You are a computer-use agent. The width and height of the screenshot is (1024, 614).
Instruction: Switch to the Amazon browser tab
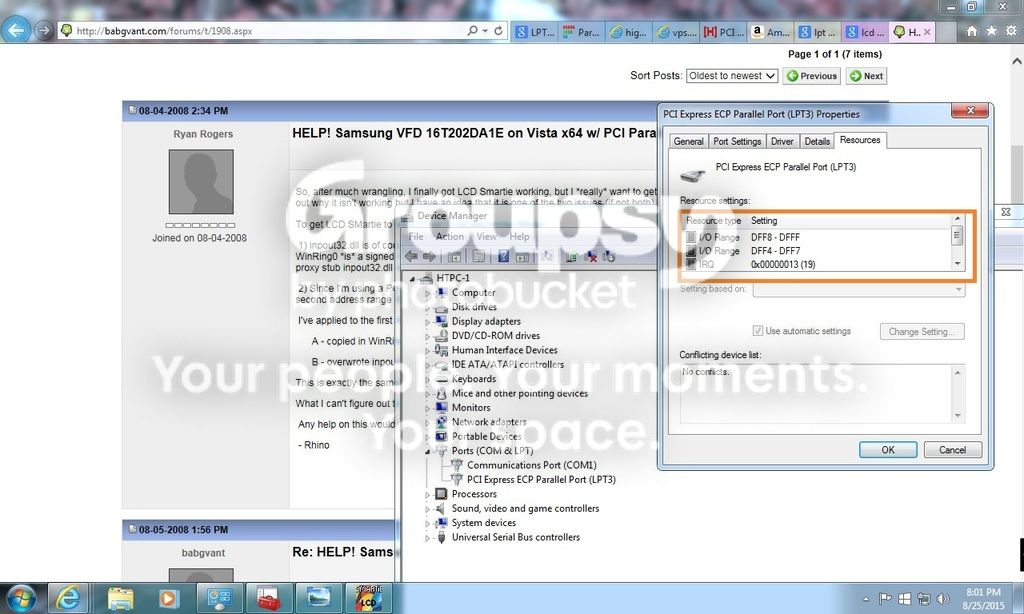click(x=771, y=31)
